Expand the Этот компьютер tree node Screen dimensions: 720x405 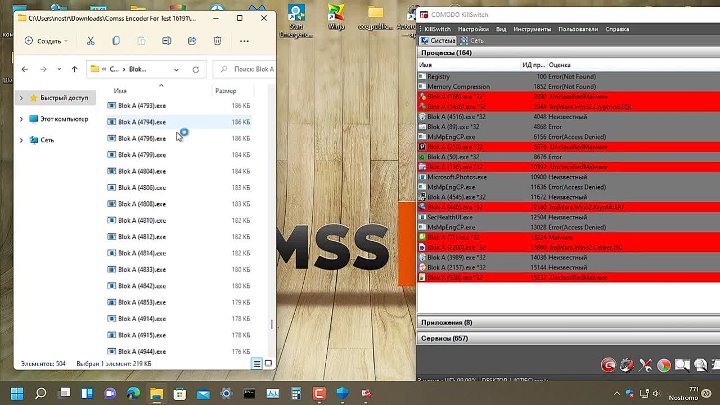coord(21,119)
